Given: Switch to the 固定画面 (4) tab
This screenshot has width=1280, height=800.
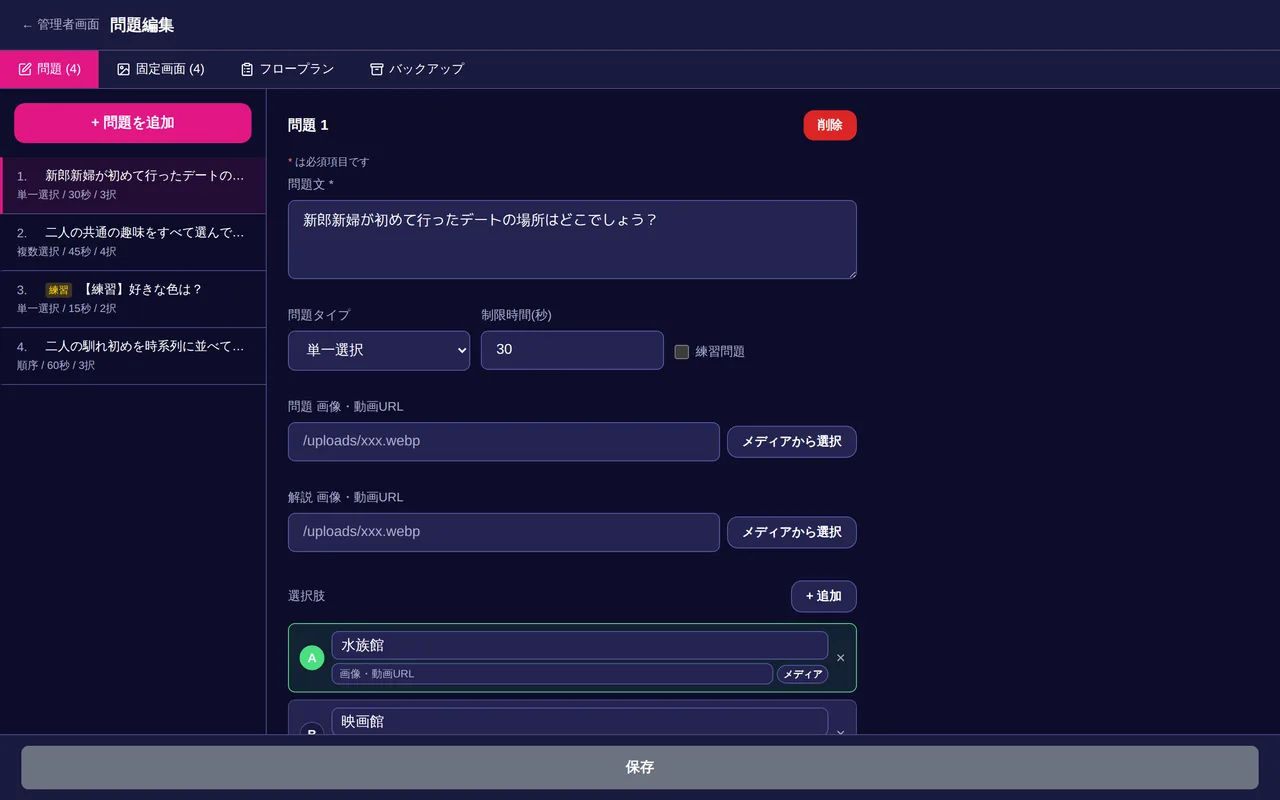Looking at the screenshot, I should coord(161,69).
